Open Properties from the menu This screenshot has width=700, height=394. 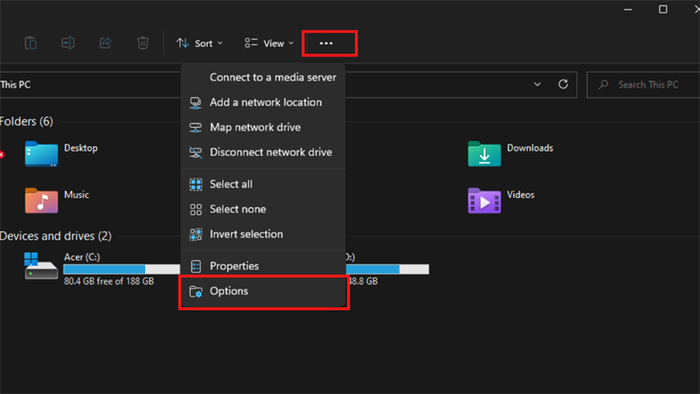point(263,266)
